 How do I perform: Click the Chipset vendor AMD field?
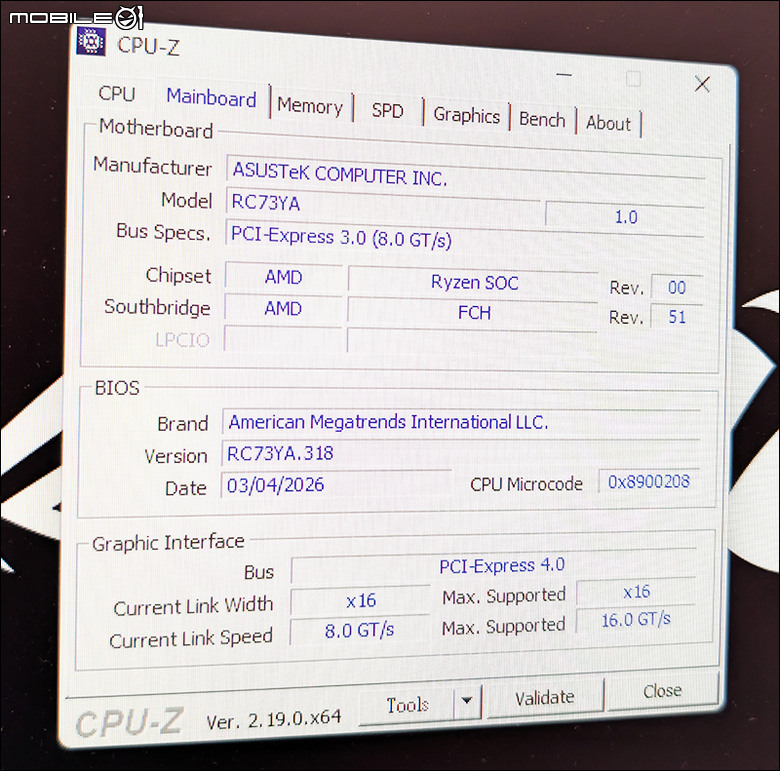(284, 277)
